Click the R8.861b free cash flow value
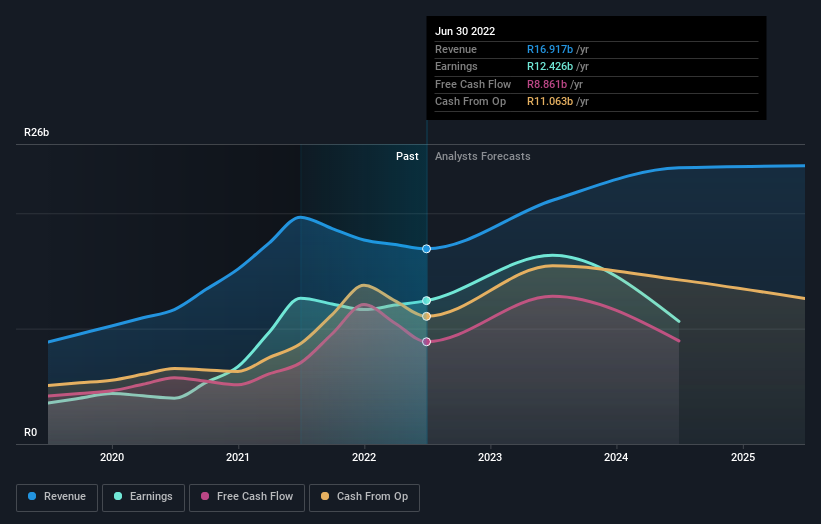 click(x=547, y=84)
